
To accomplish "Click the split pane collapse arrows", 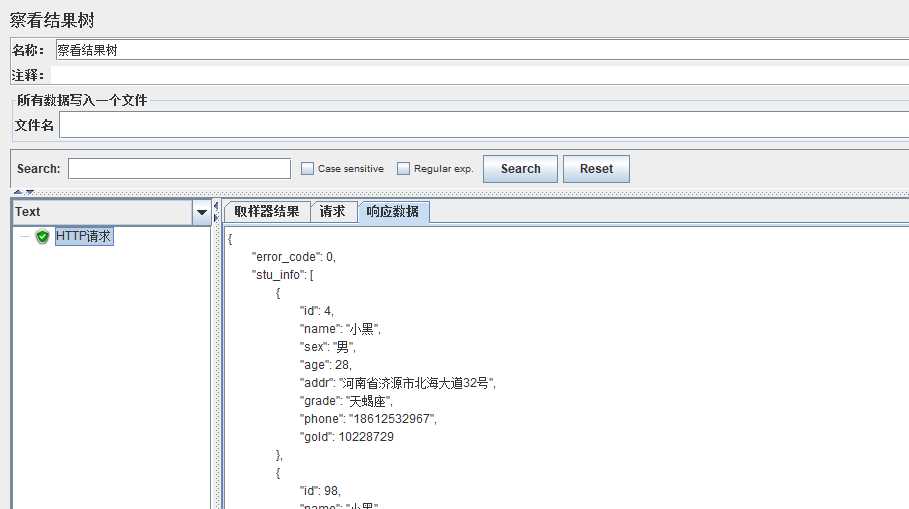I will 24,192.
